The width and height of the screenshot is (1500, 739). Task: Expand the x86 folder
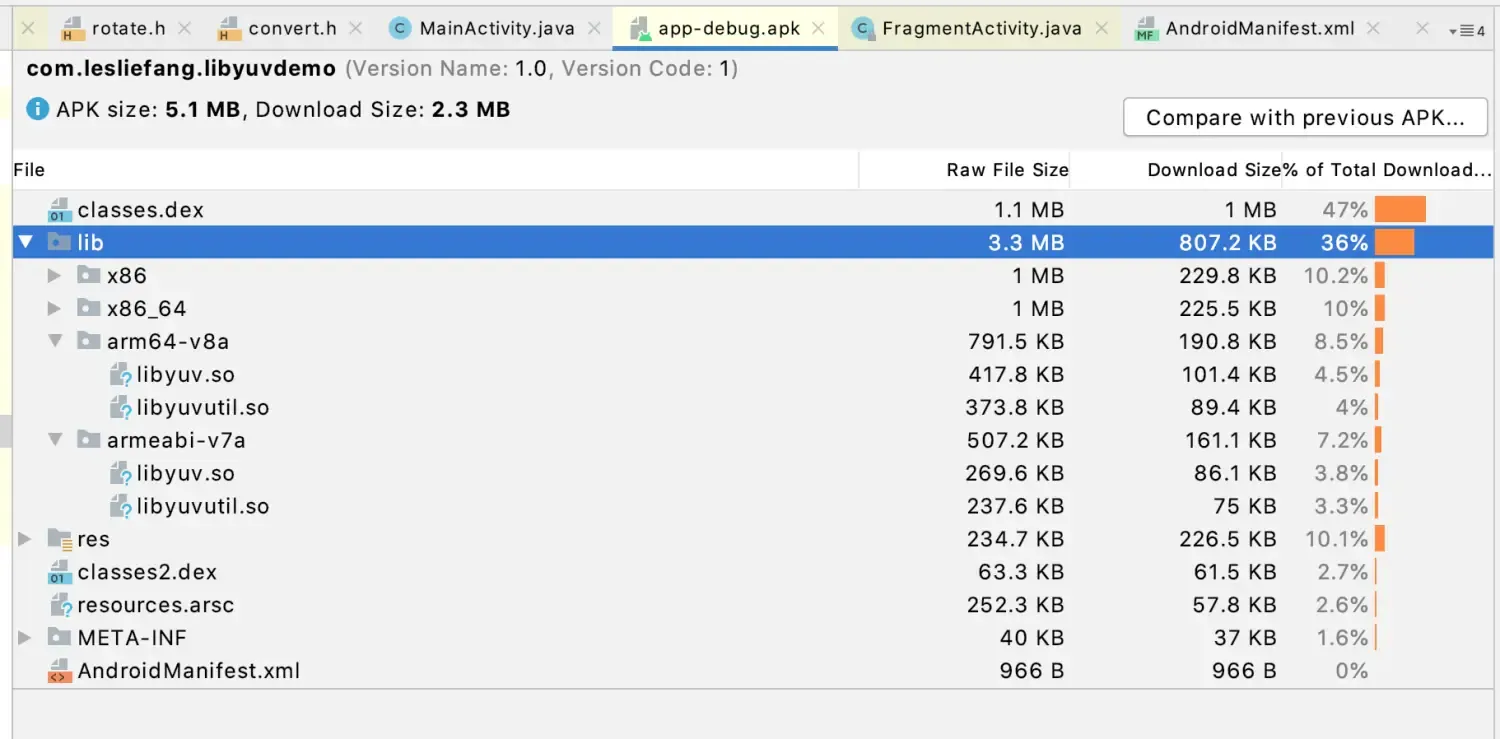click(55, 275)
